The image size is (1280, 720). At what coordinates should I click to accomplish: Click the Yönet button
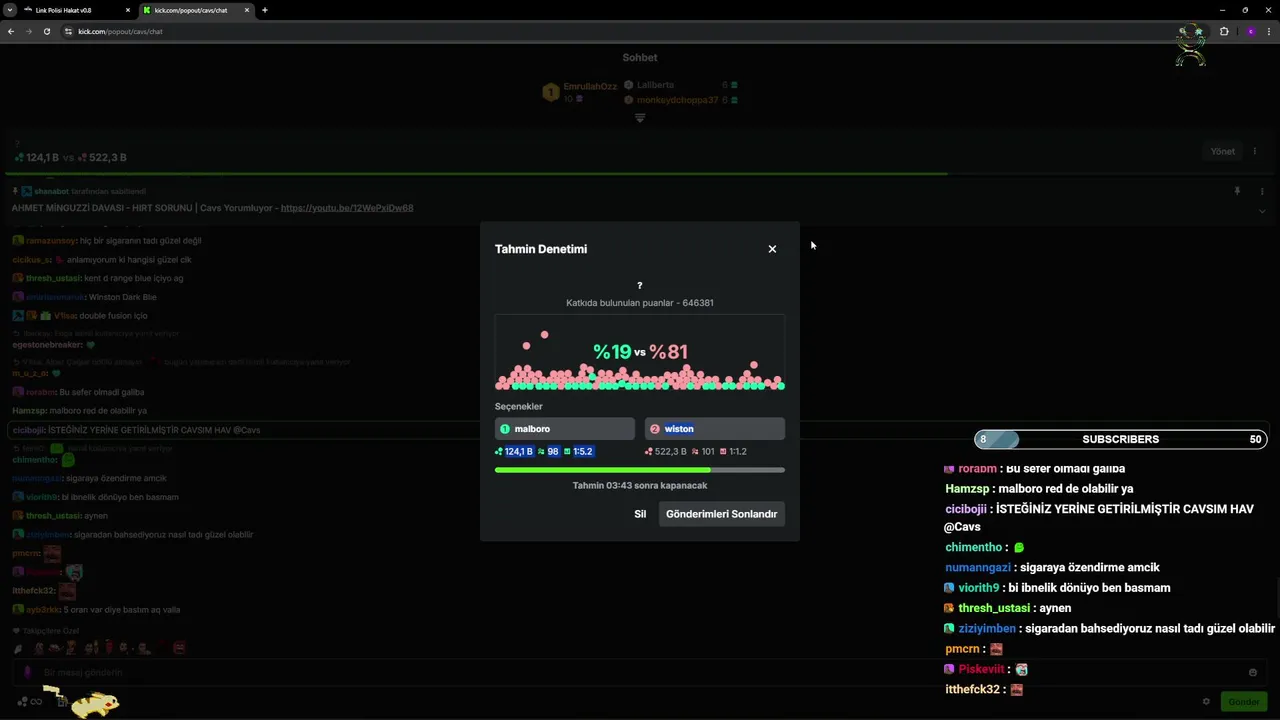pyautogui.click(x=1222, y=152)
